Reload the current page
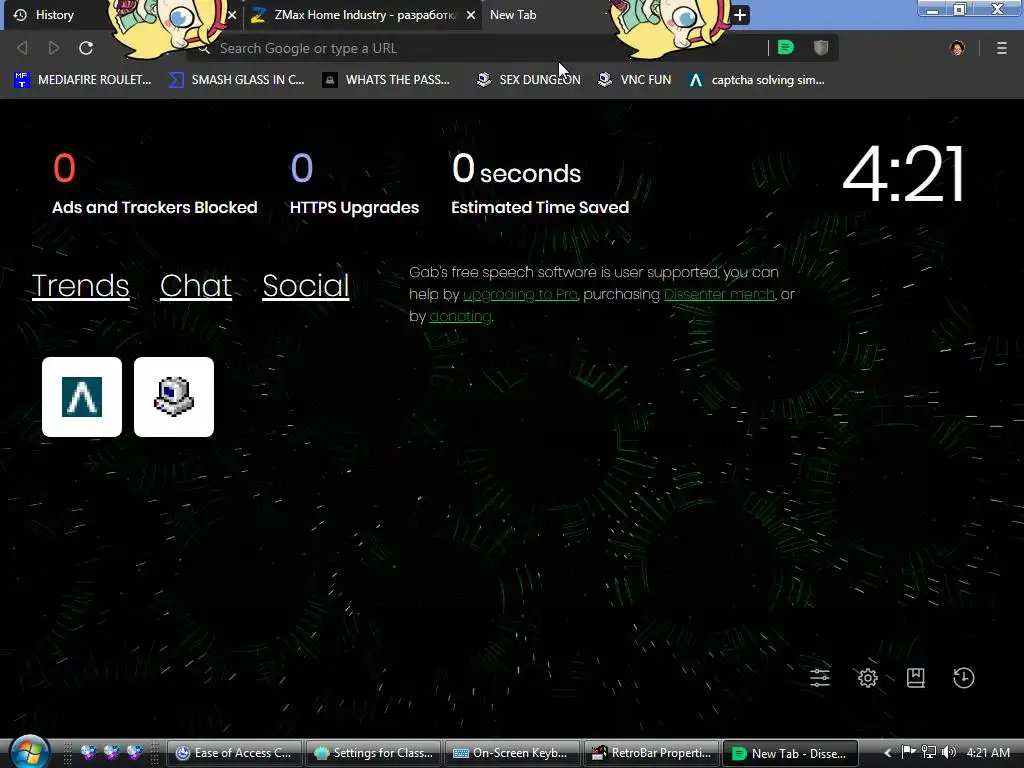 (x=86, y=48)
